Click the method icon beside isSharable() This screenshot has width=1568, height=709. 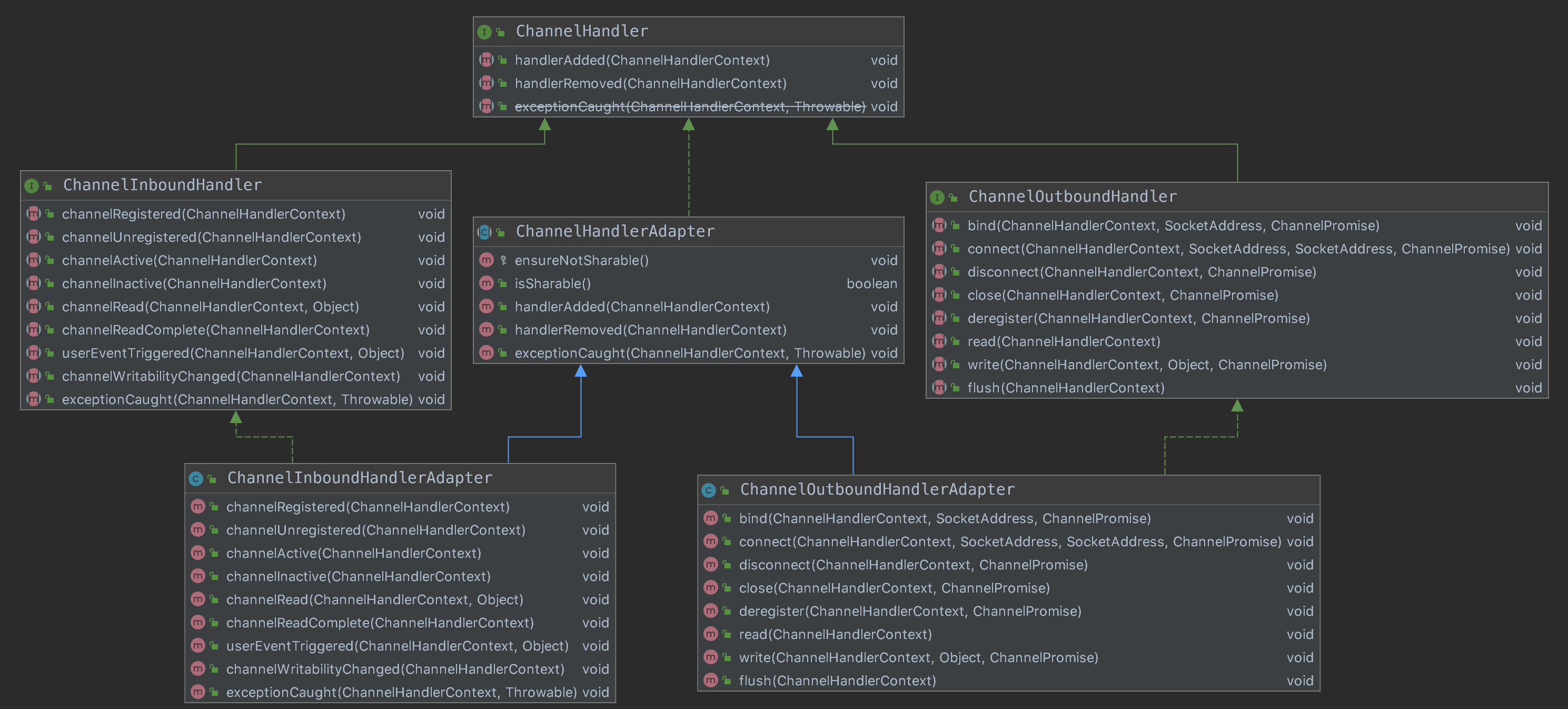pos(486,284)
